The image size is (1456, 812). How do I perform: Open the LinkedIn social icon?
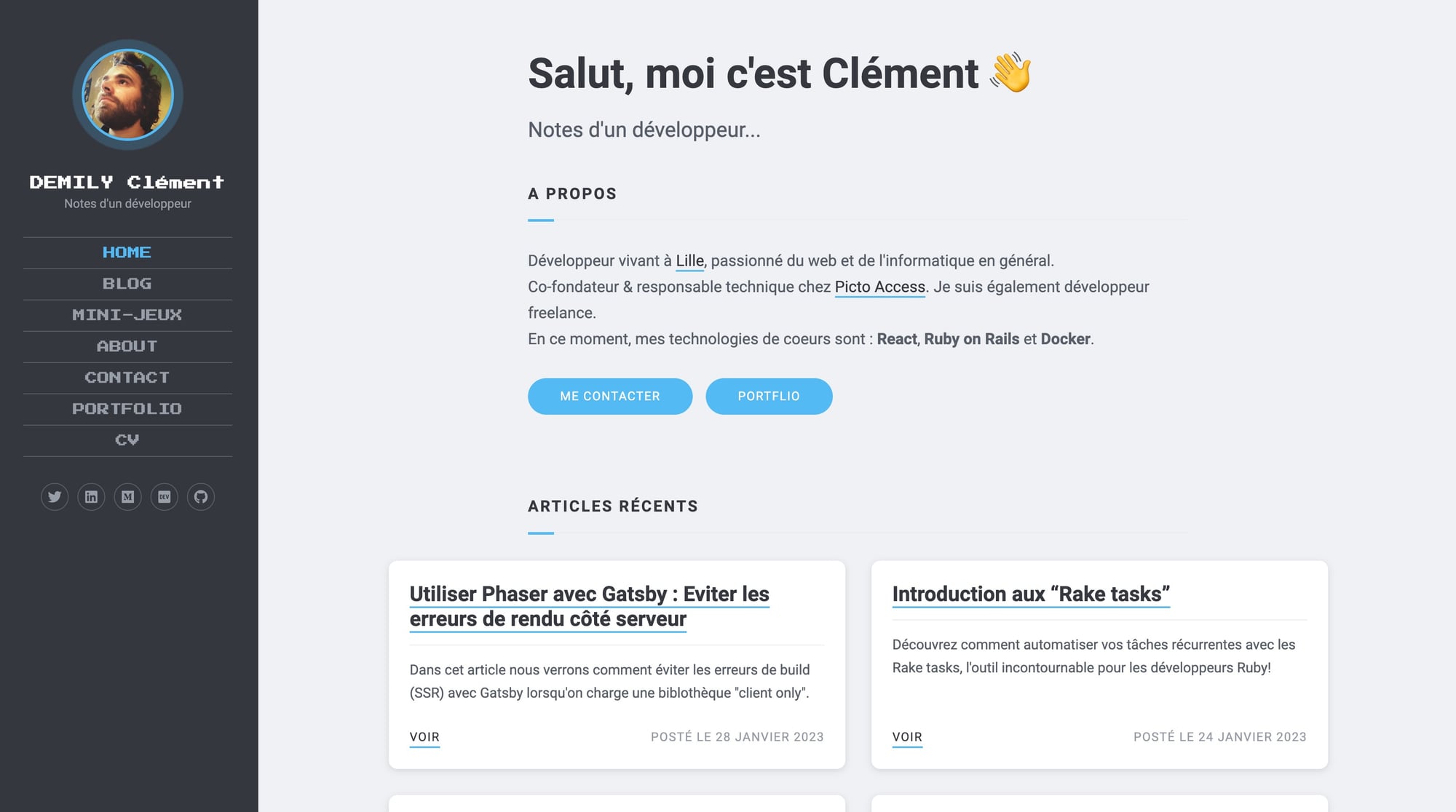point(91,497)
